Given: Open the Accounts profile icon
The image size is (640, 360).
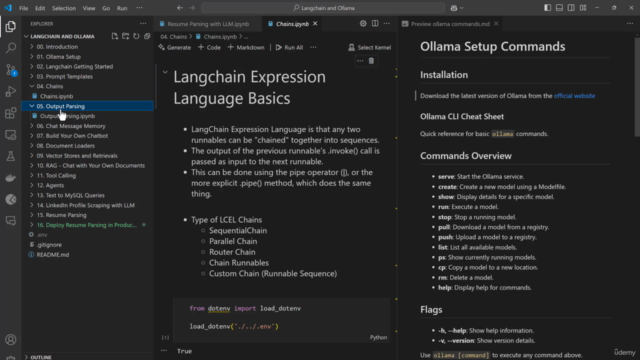Looking at the screenshot, I should coord(11,340).
